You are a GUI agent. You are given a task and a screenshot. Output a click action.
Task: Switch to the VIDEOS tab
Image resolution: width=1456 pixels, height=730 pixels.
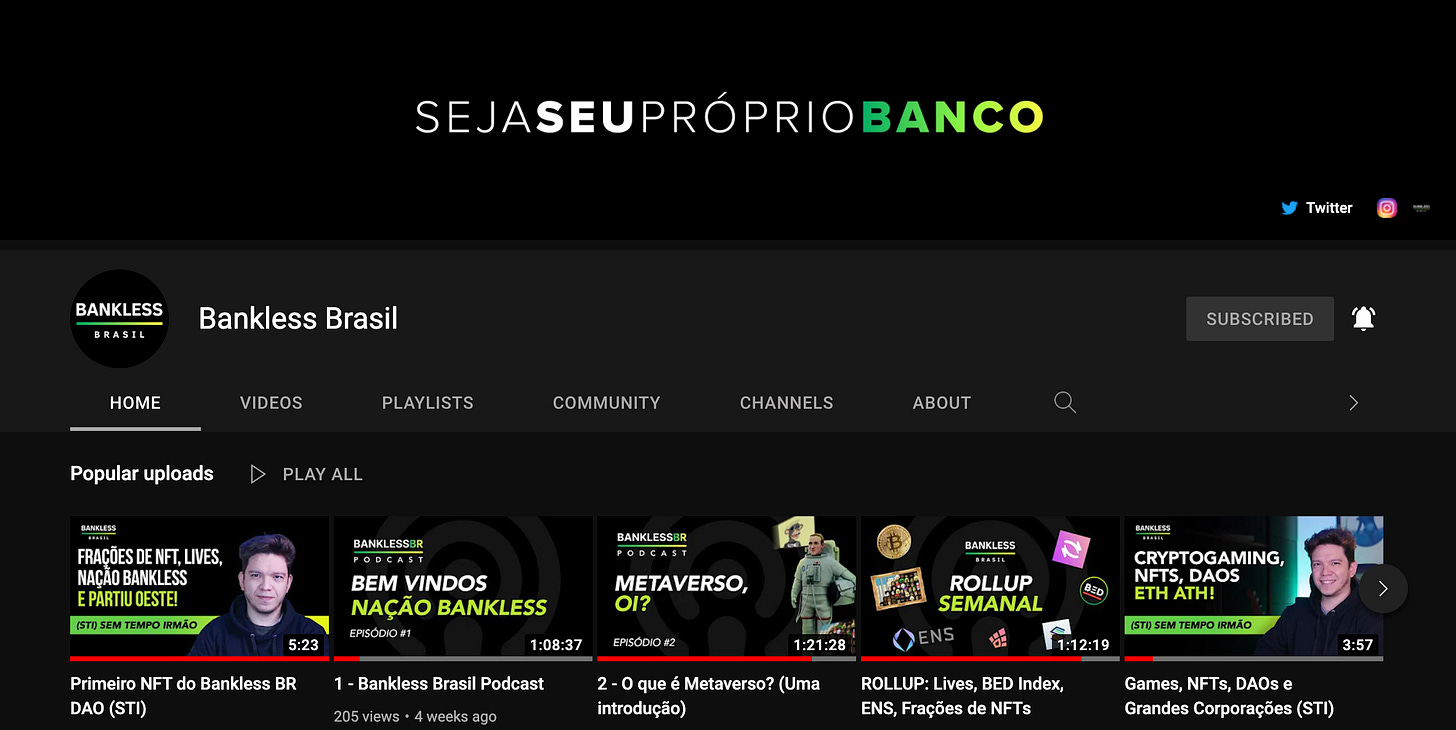[x=271, y=403]
